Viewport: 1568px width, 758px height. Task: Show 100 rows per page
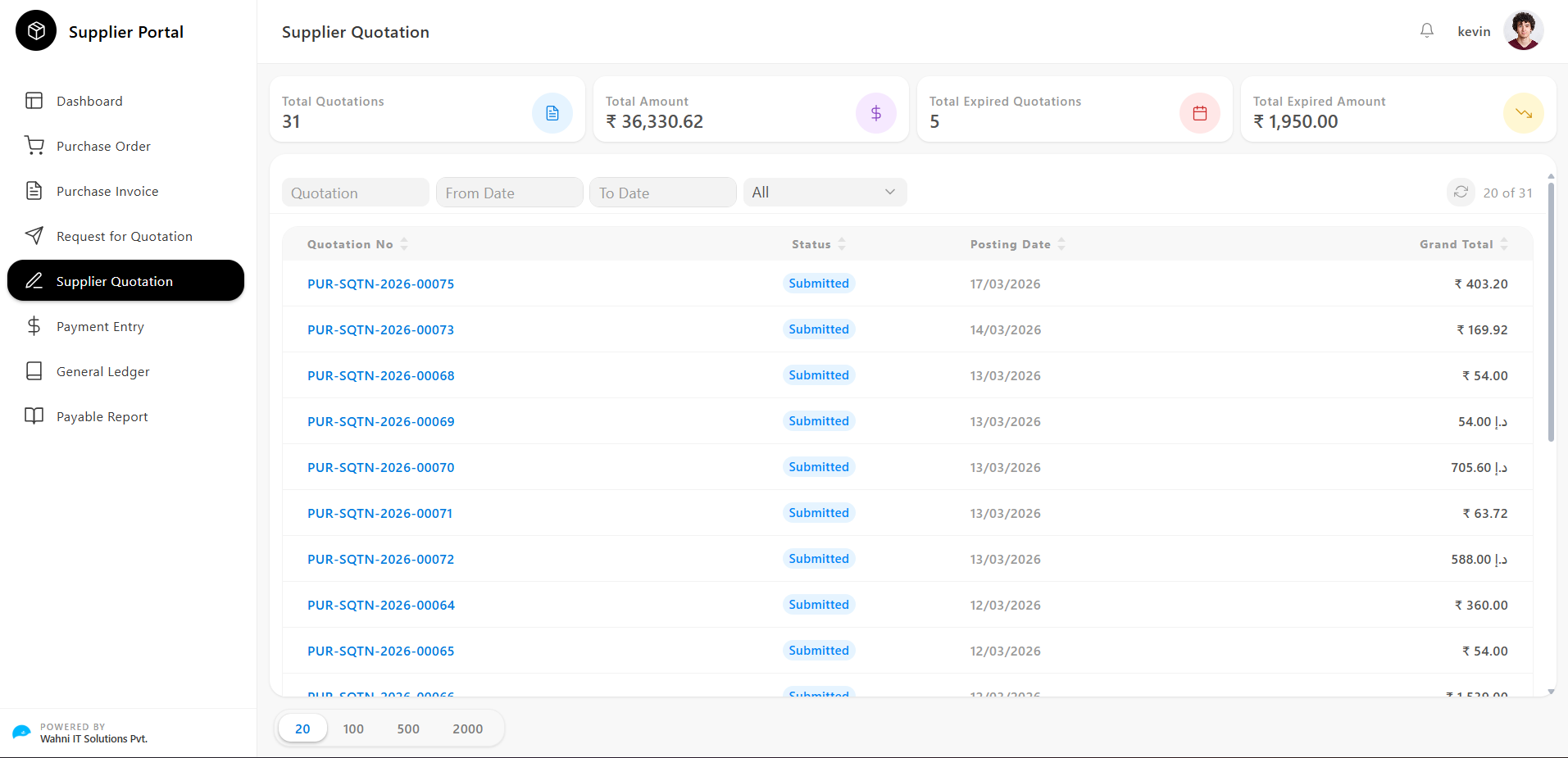353,728
